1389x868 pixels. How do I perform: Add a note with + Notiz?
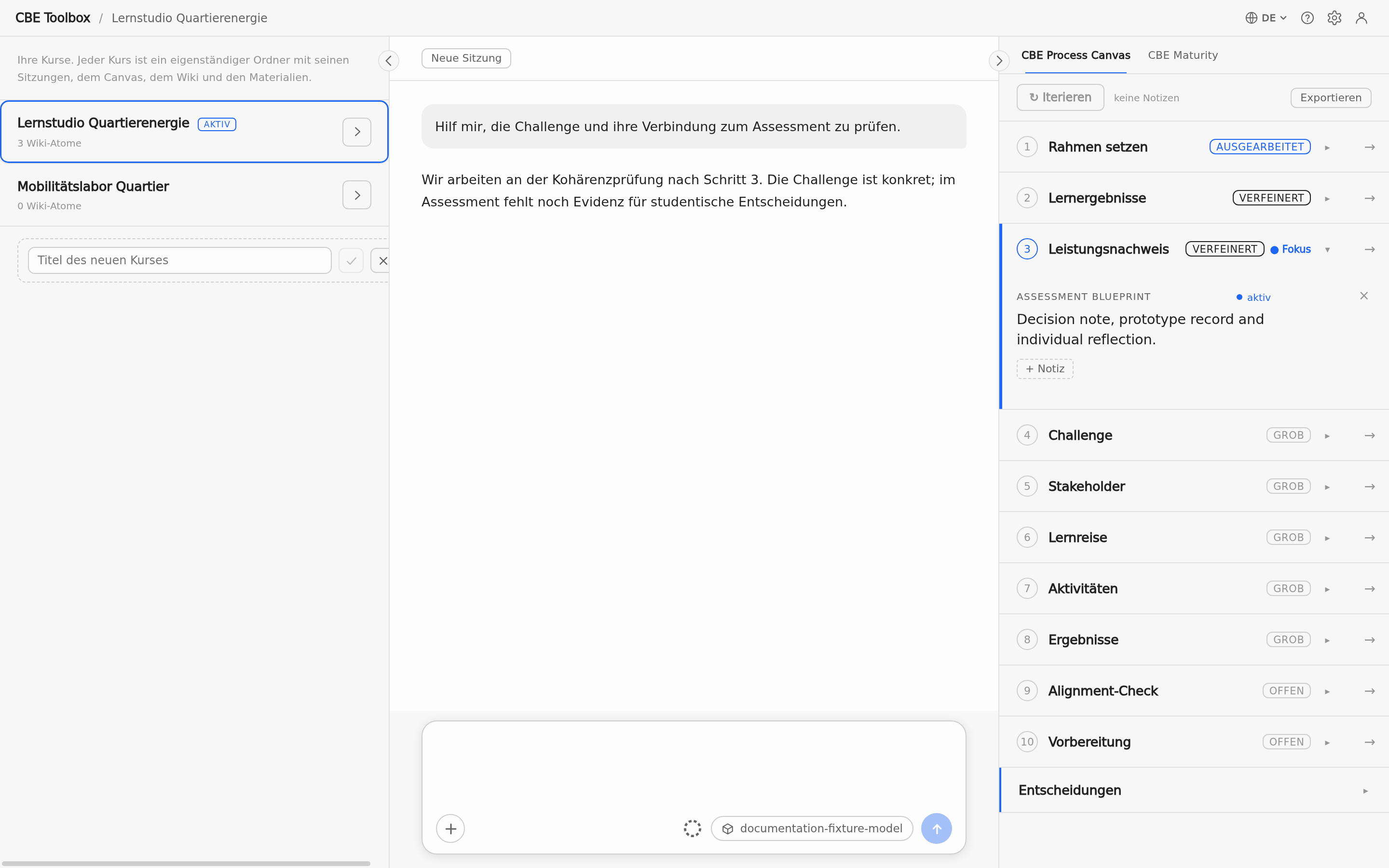1045,368
